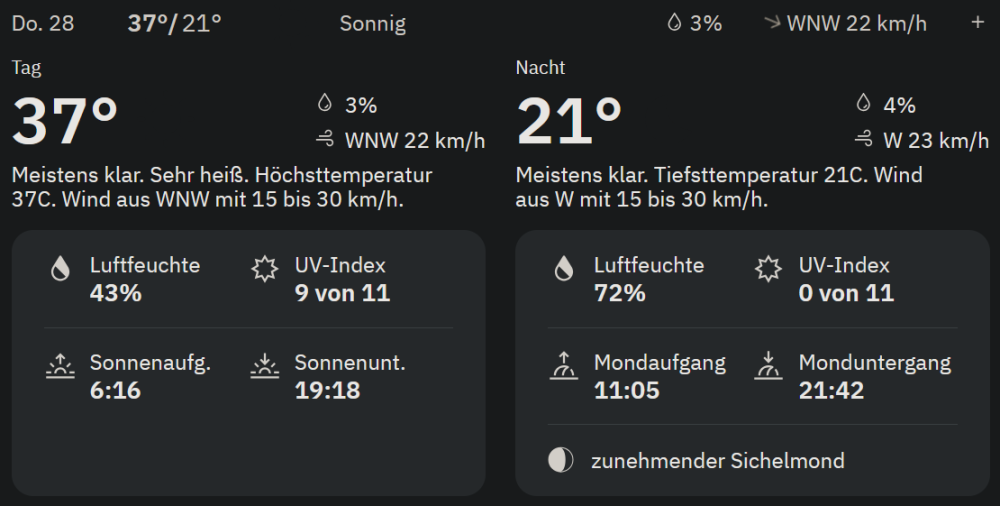Click the UV-Index icon in night panel

click(x=768, y=269)
